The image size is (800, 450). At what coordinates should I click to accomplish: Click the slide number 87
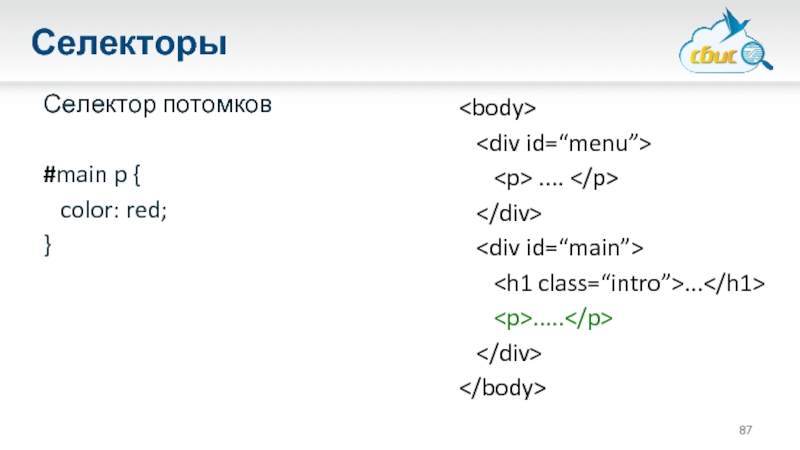coord(746,429)
